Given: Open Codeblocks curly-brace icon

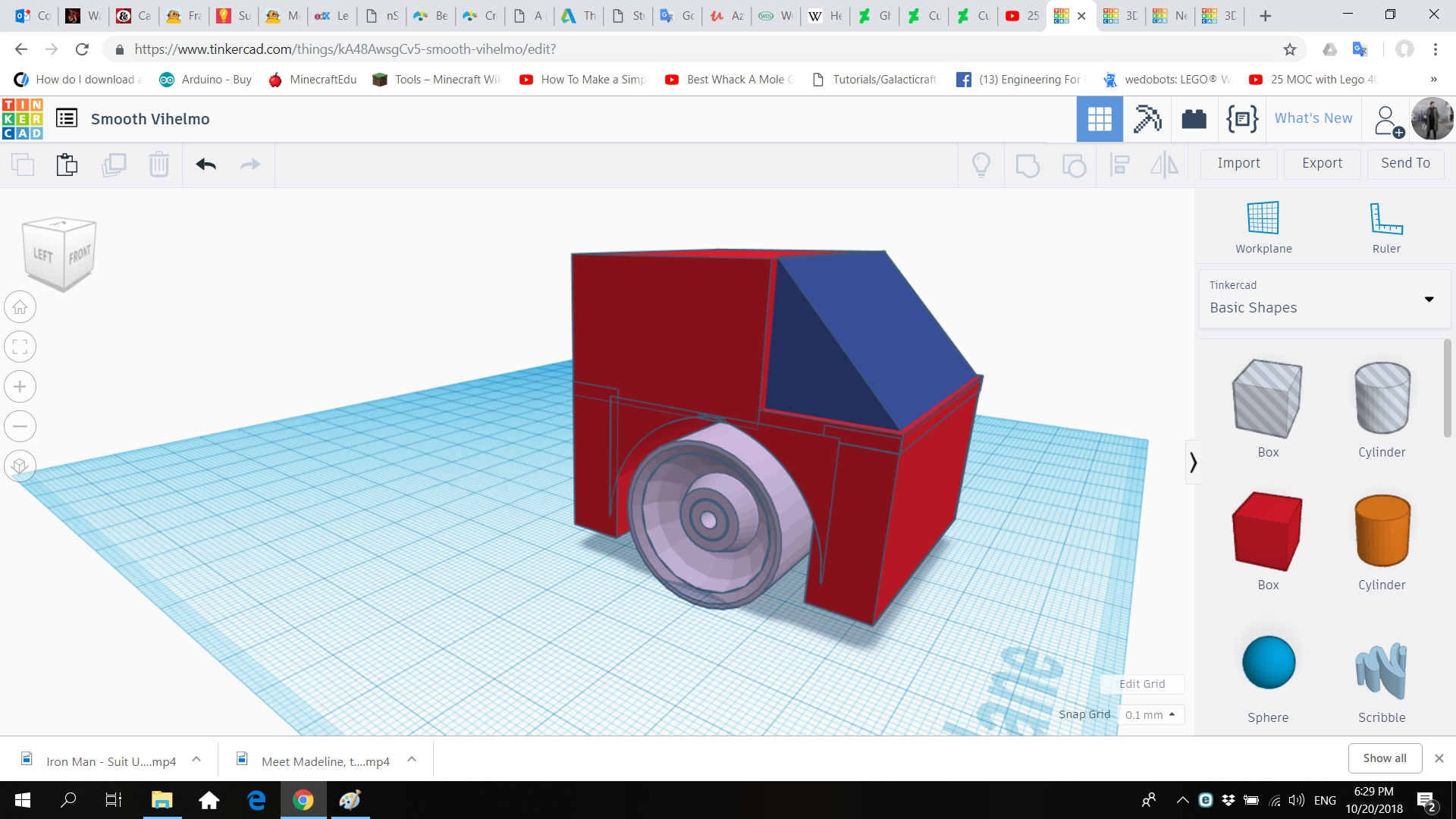Looking at the screenshot, I should (x=1241, y=119).
